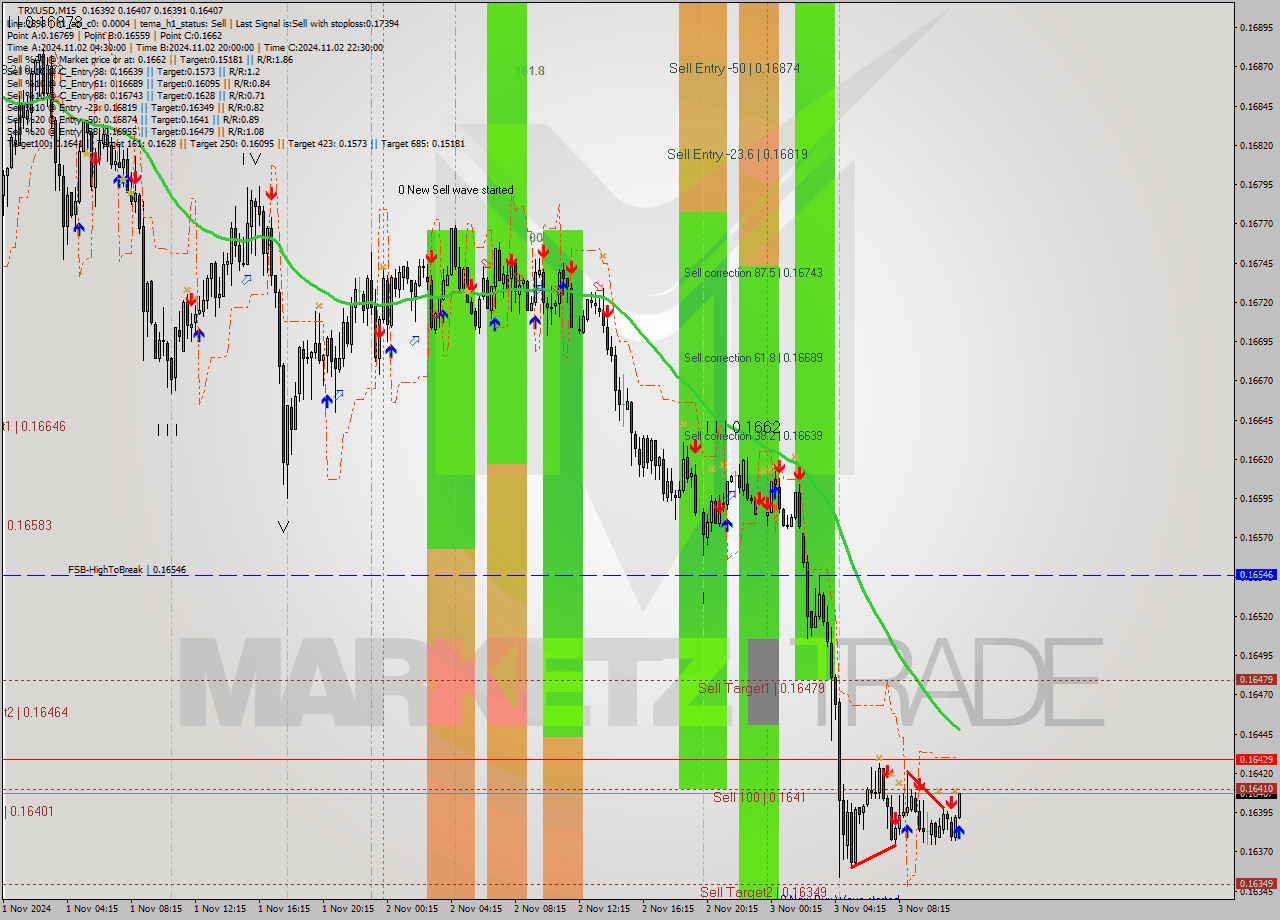Click the '1 Nov 2024' time axis label
1280x920 pixels.
point(25,909)
